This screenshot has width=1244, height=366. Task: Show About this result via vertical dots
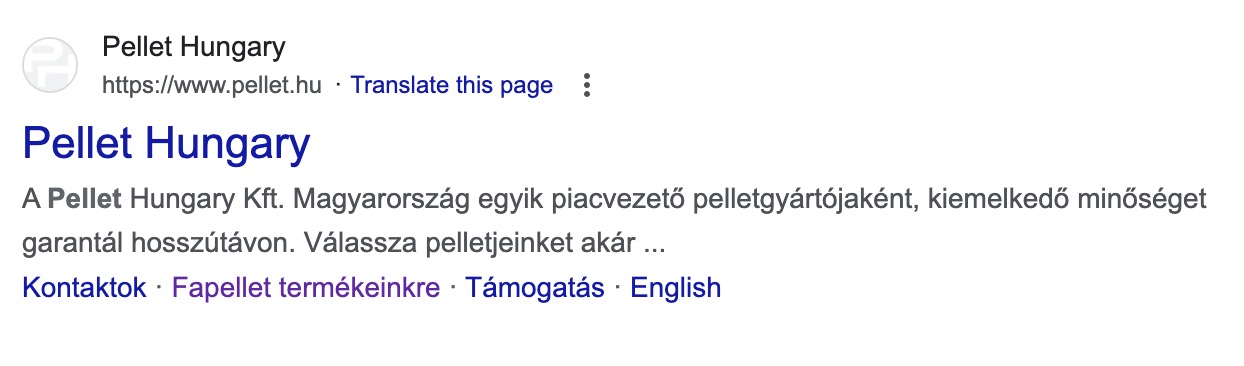click(x=587, y=86)
